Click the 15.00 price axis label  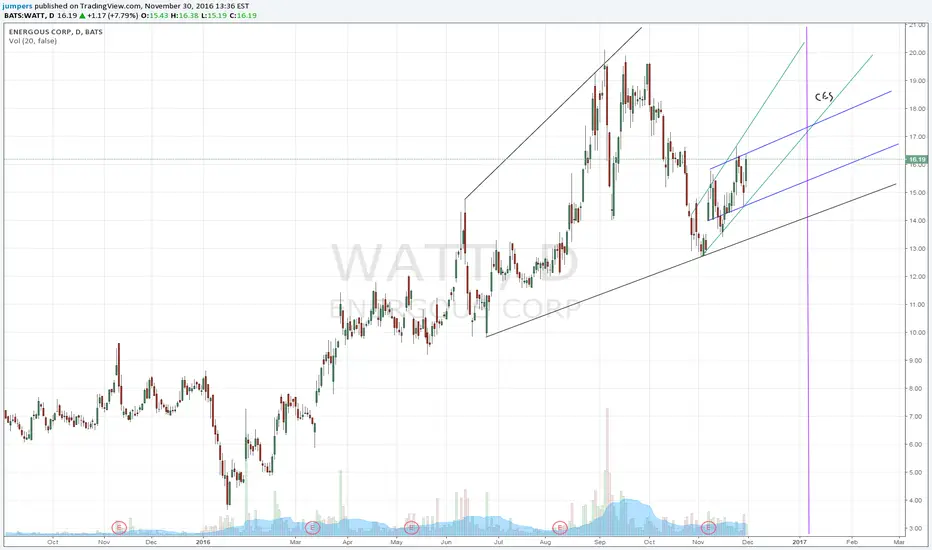tap(917, 193)
